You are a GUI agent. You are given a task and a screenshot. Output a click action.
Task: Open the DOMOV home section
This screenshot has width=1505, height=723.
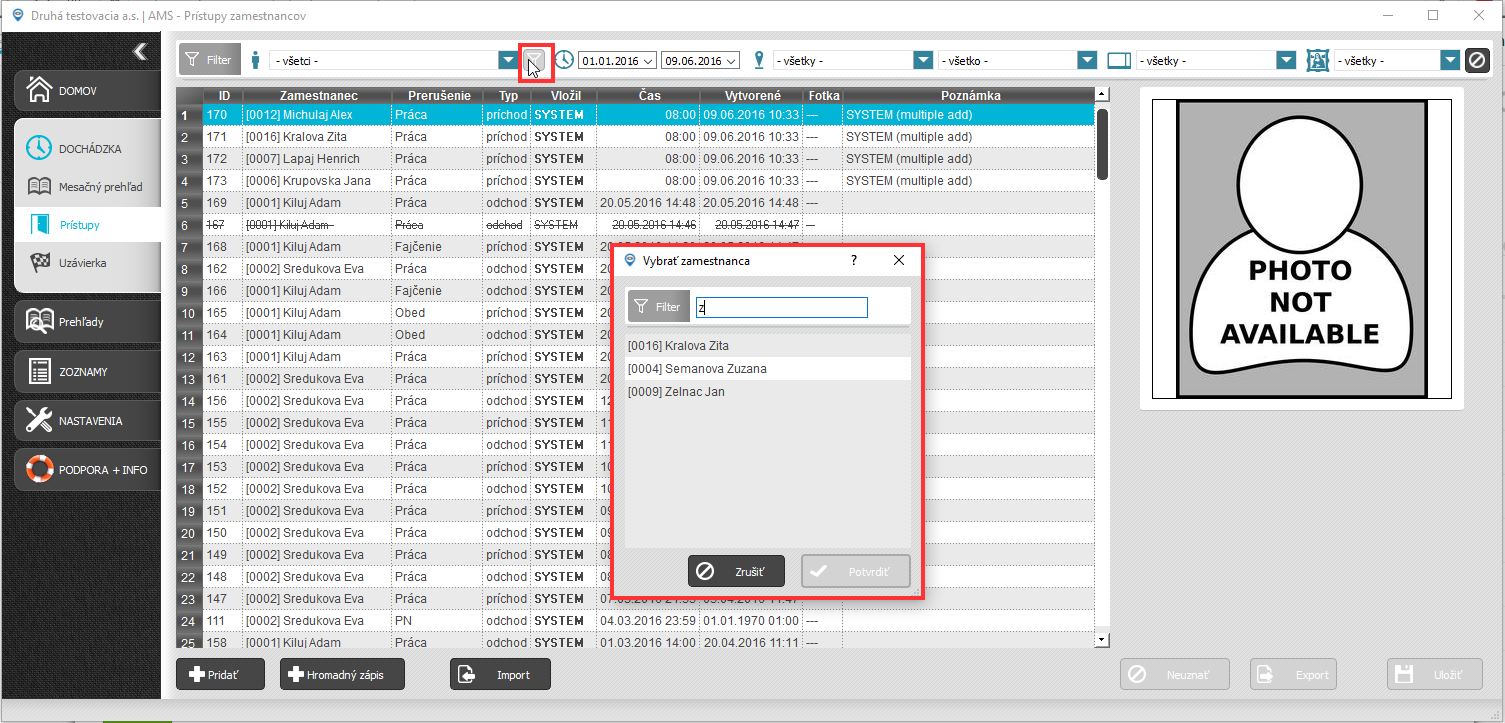coord(87,90)
